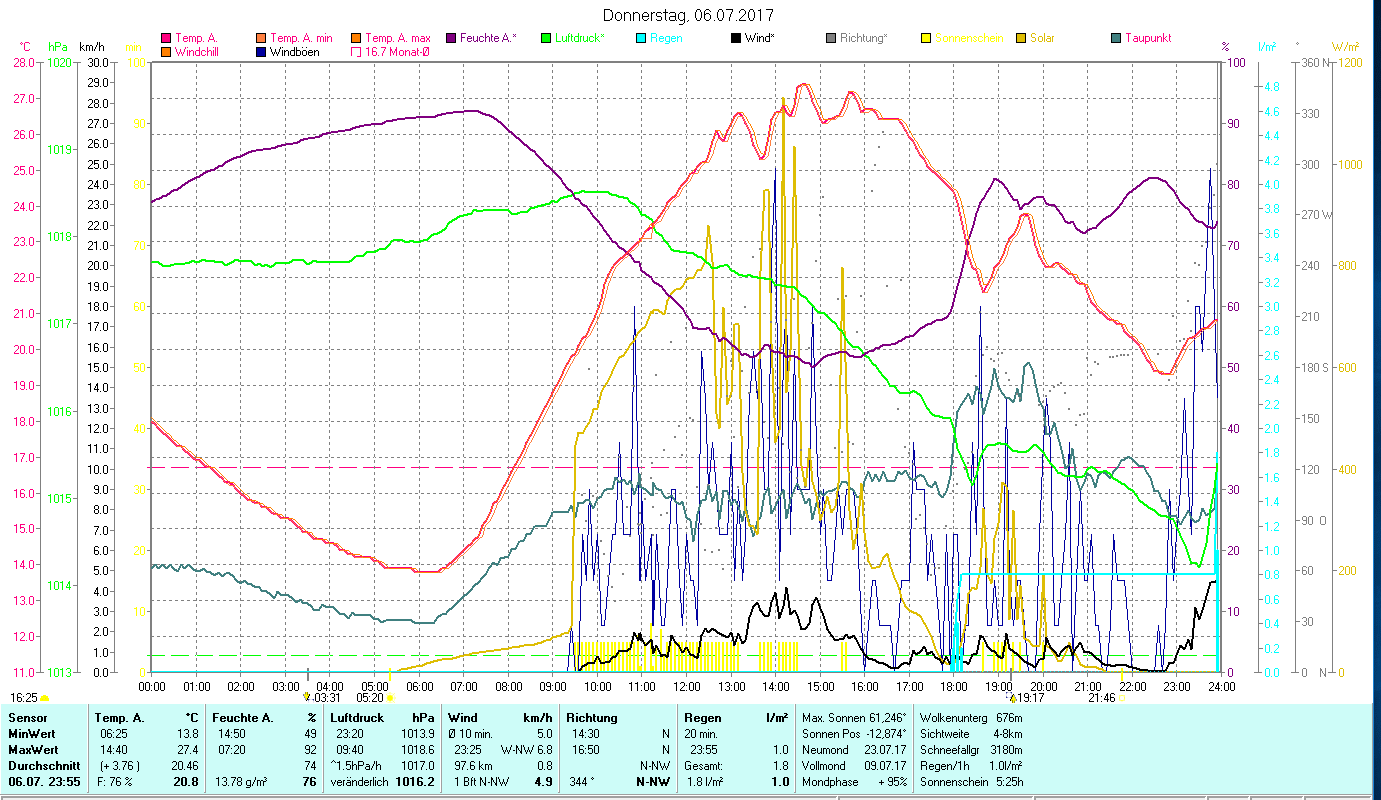
Task: Click the W/m² axis unit label
Action: [x=1344, y=47]
